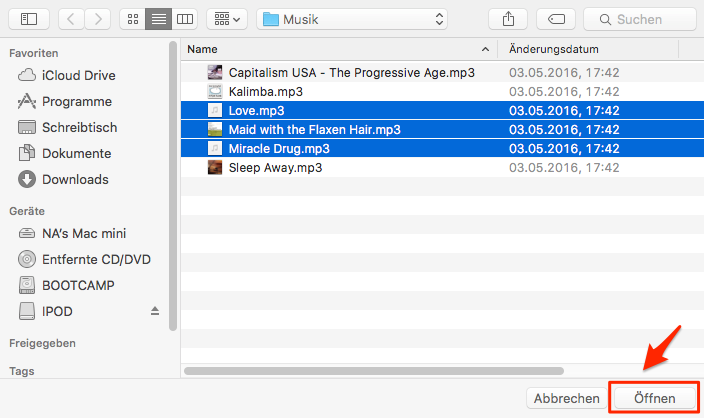Viewport: 704px width, 418px height.
Task: Click the Capitalism USA album art thumbnail
Action: click(x=215, y=72)
